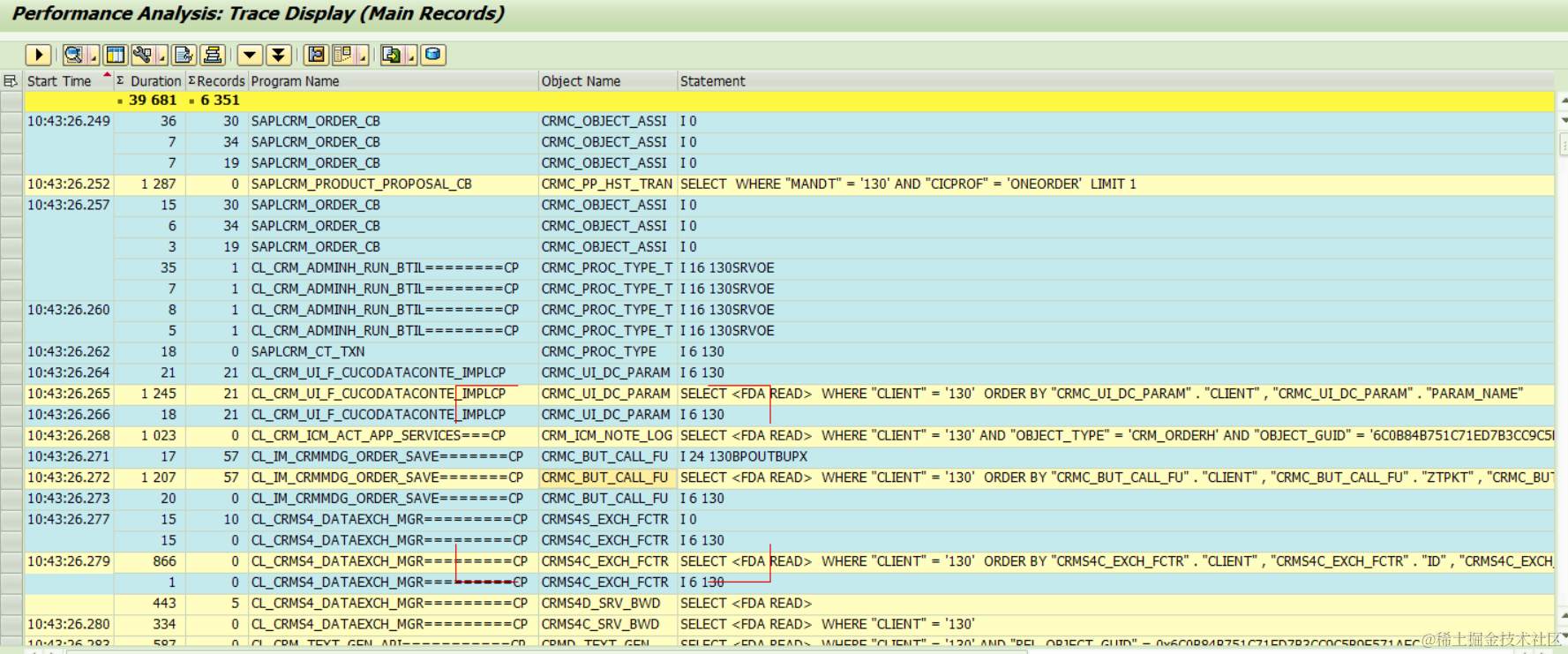Open the dropdown beside the wrench icon

tap(162, 56)
